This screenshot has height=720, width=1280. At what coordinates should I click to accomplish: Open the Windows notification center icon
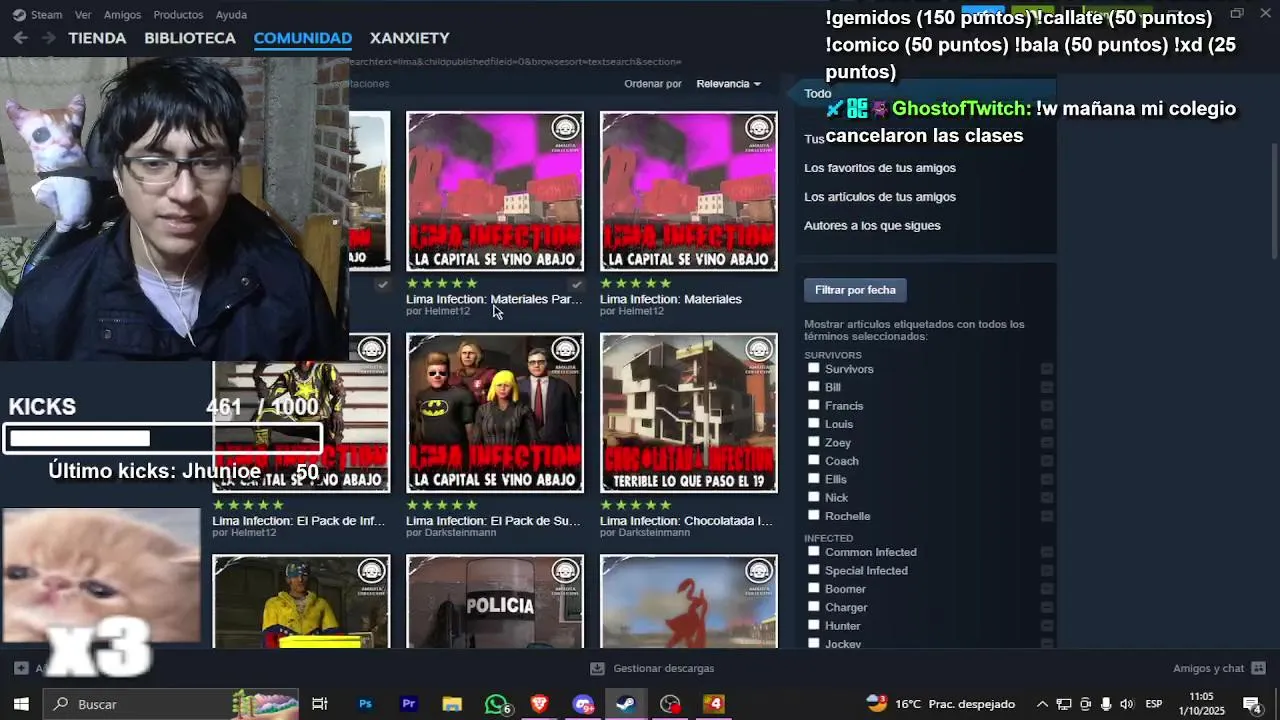click(1251, 704)
